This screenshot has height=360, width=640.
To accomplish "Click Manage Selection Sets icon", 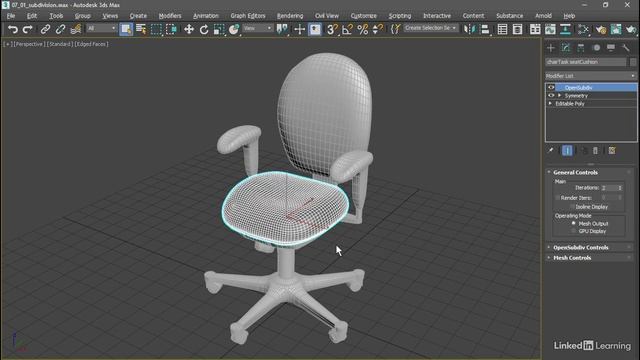I will (395, 29).
